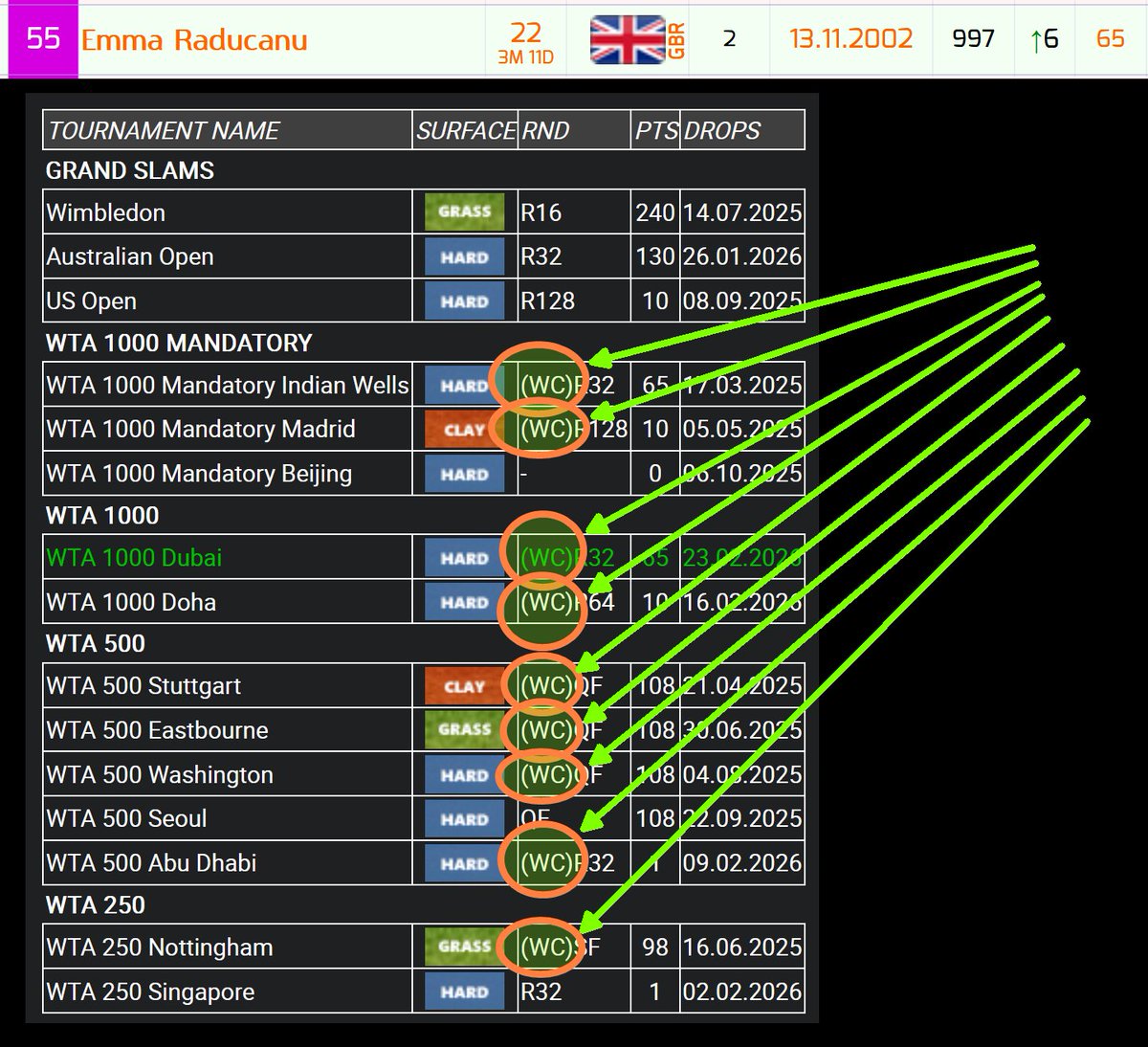Click the HARD surface badge for Singapore

[x=464, y=991]
